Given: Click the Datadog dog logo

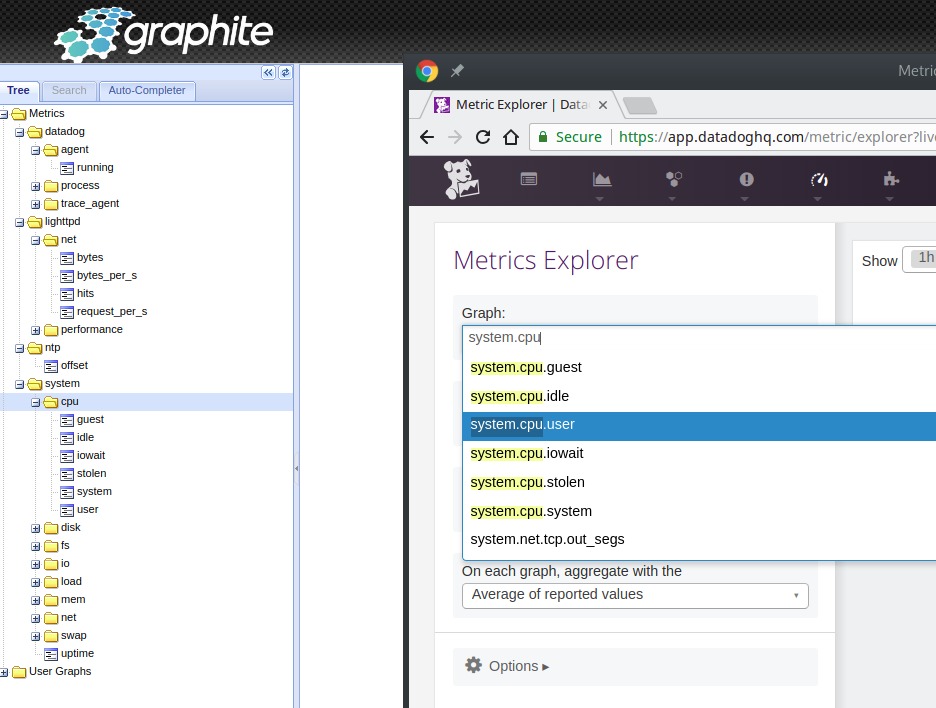Looking at the screenshot, I should tap(461, 180).
